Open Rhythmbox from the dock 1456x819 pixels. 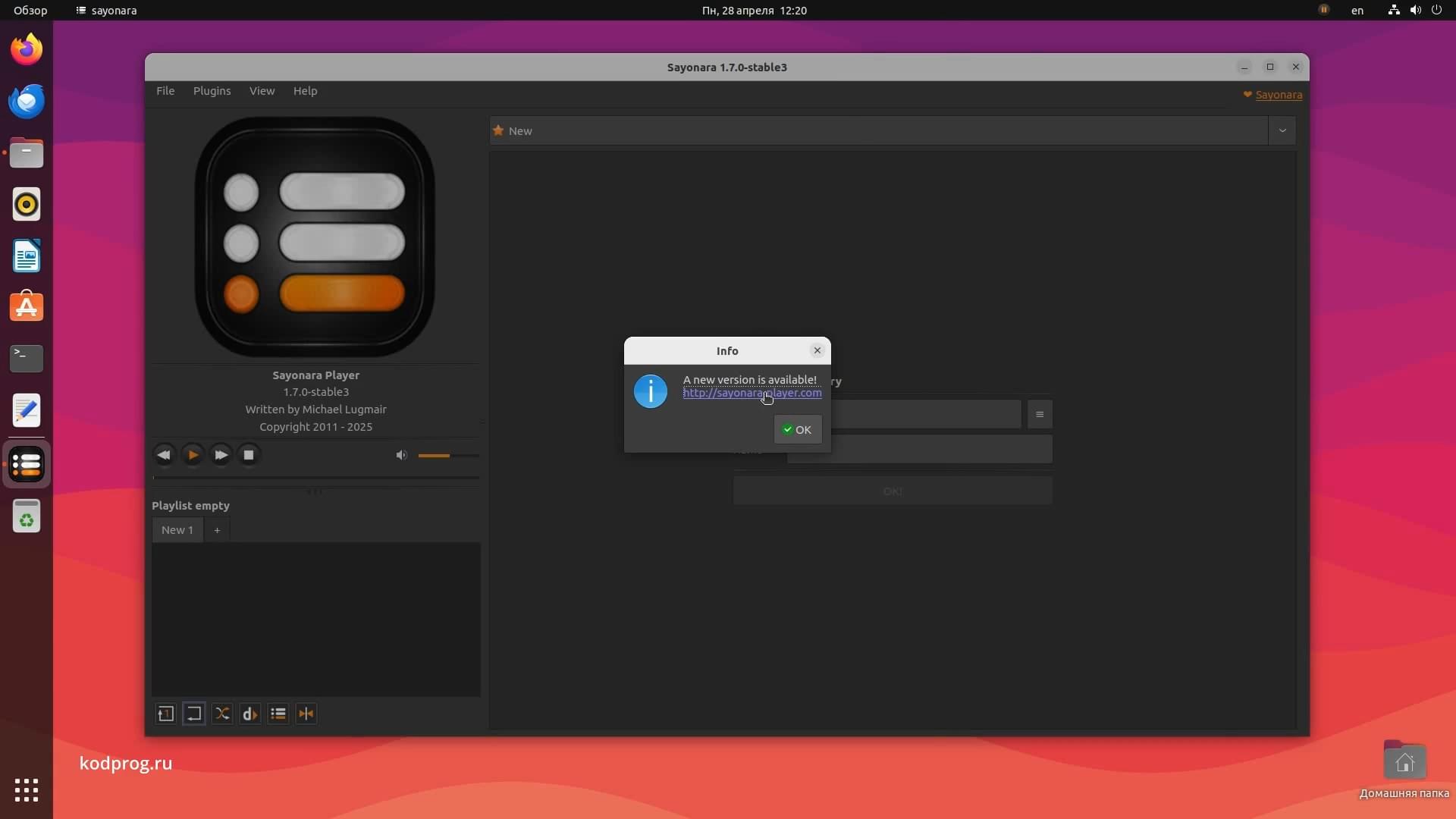(x=27, y=205)
